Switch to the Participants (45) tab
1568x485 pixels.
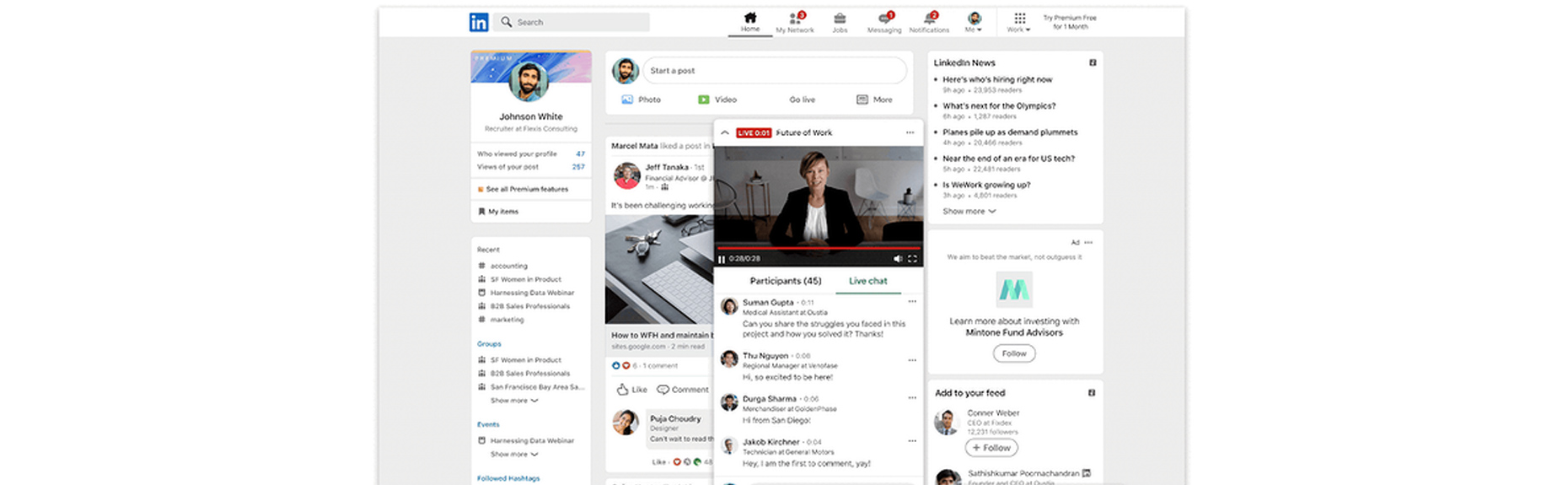pyautogui.click(x=786, y=281)
